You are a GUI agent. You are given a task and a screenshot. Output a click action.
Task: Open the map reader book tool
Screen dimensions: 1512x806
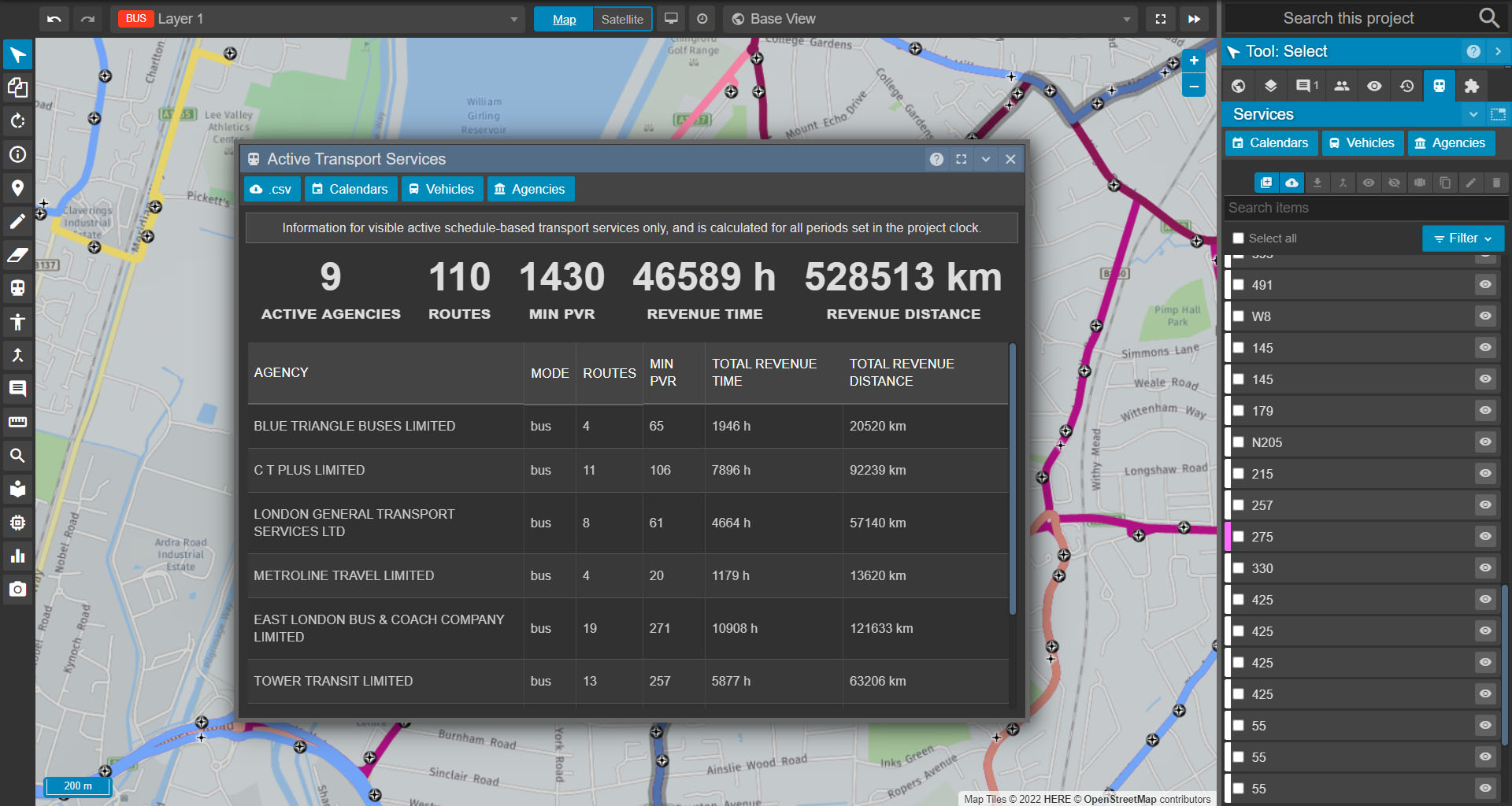click(17, 489)
